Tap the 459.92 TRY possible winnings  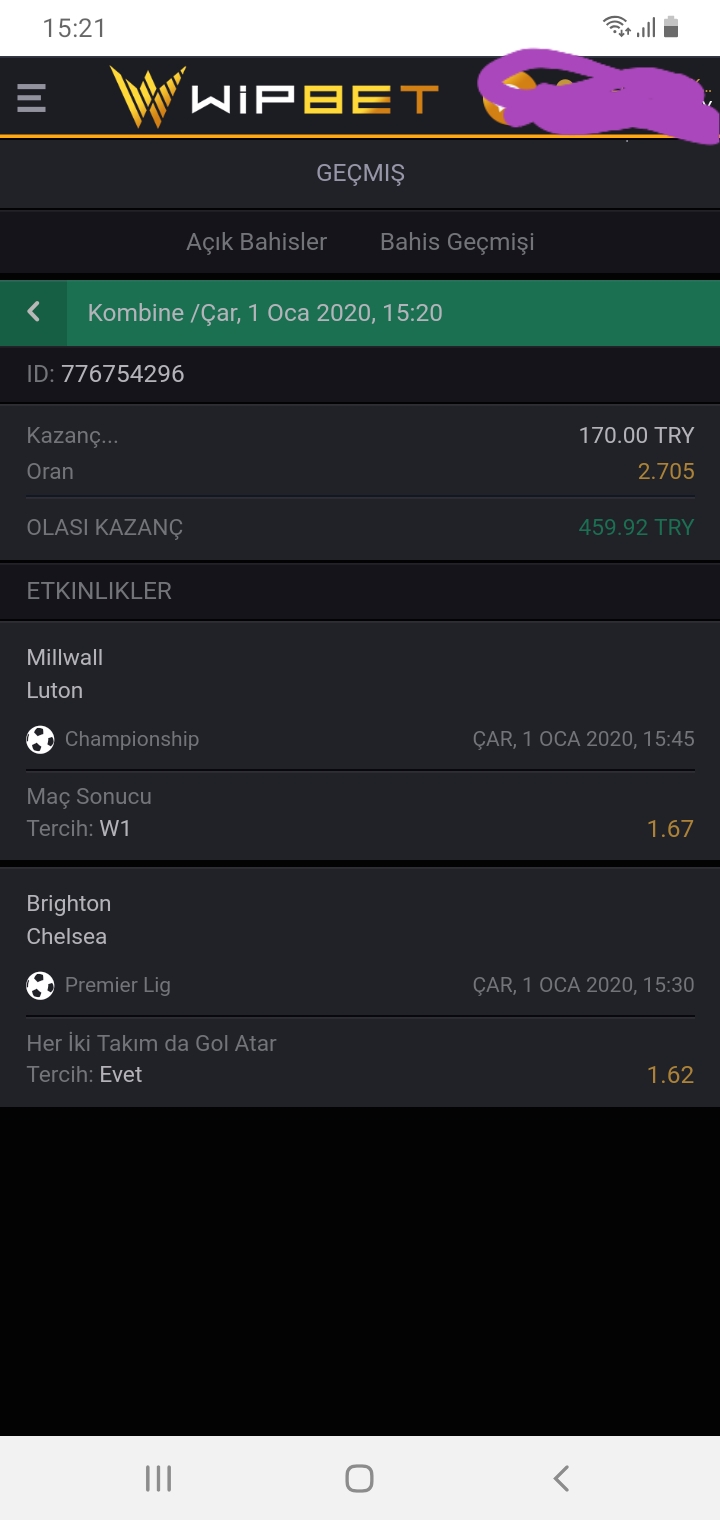coord(636,527)
